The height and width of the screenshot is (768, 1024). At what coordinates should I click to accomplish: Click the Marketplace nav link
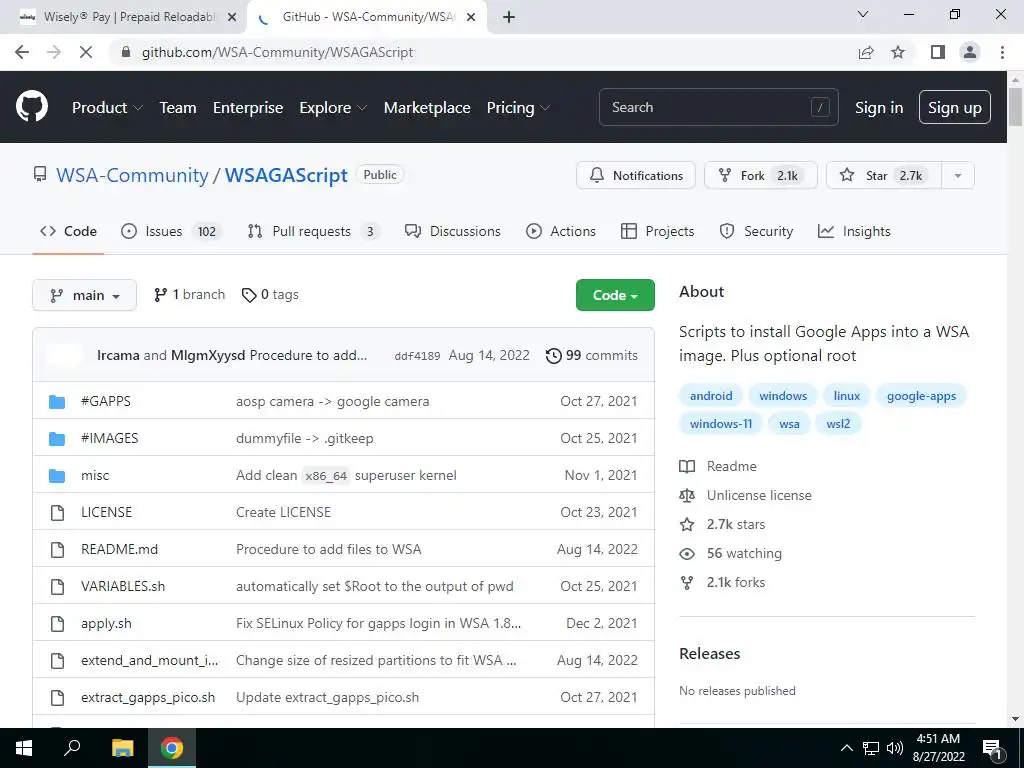point(427,108)
